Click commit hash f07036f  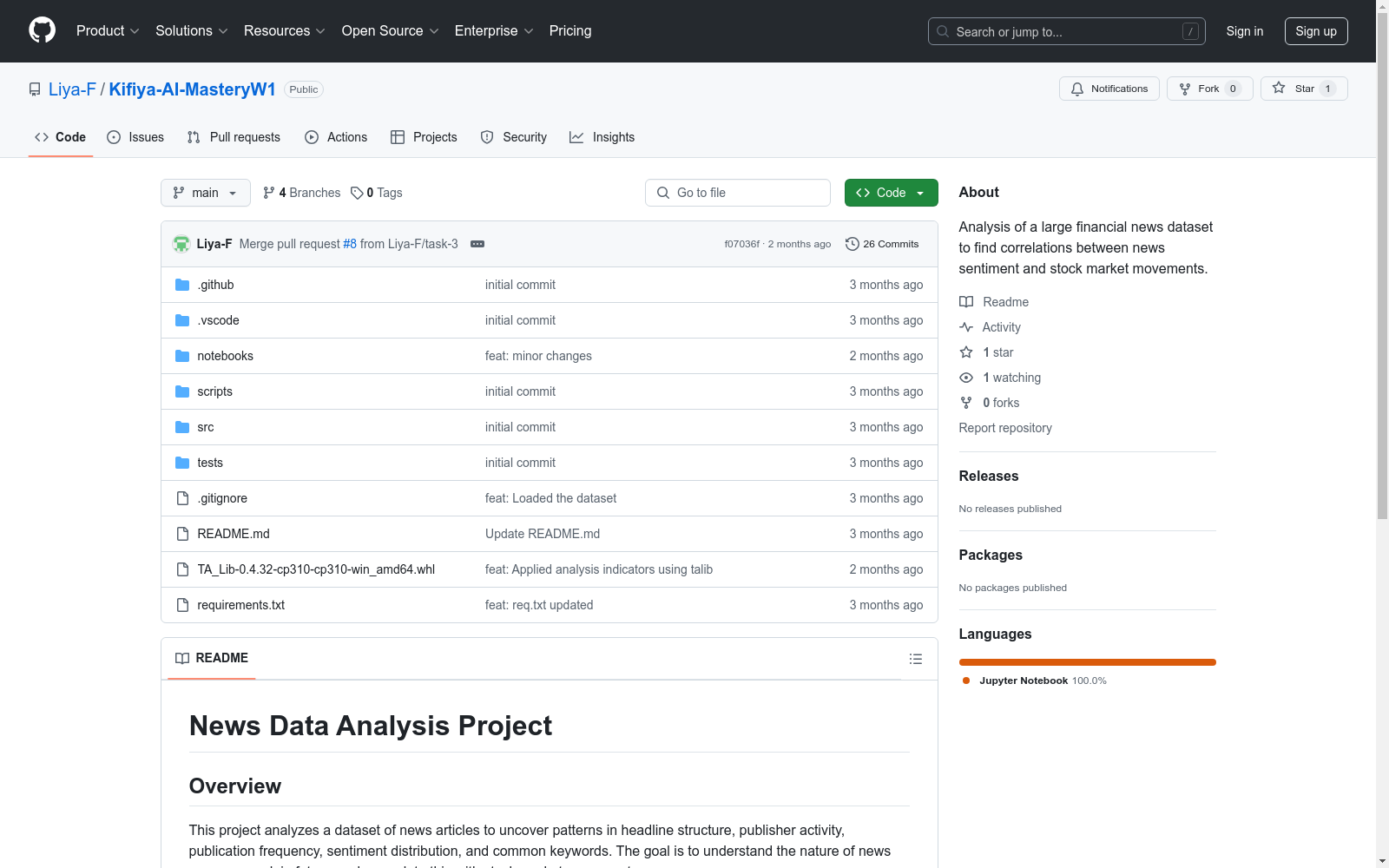coord(741,244)
